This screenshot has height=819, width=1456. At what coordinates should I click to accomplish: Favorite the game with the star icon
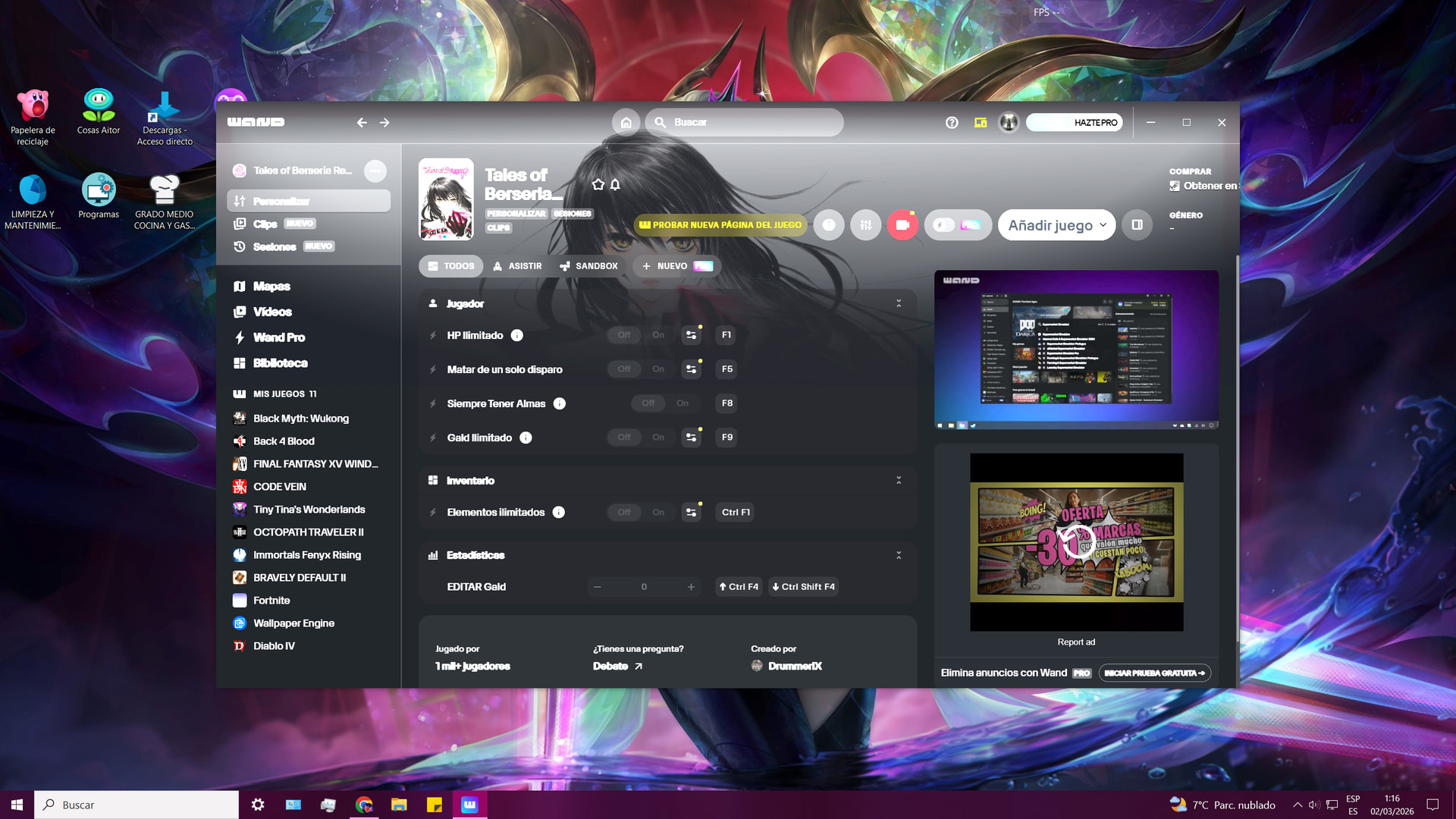tap(598, 184)
